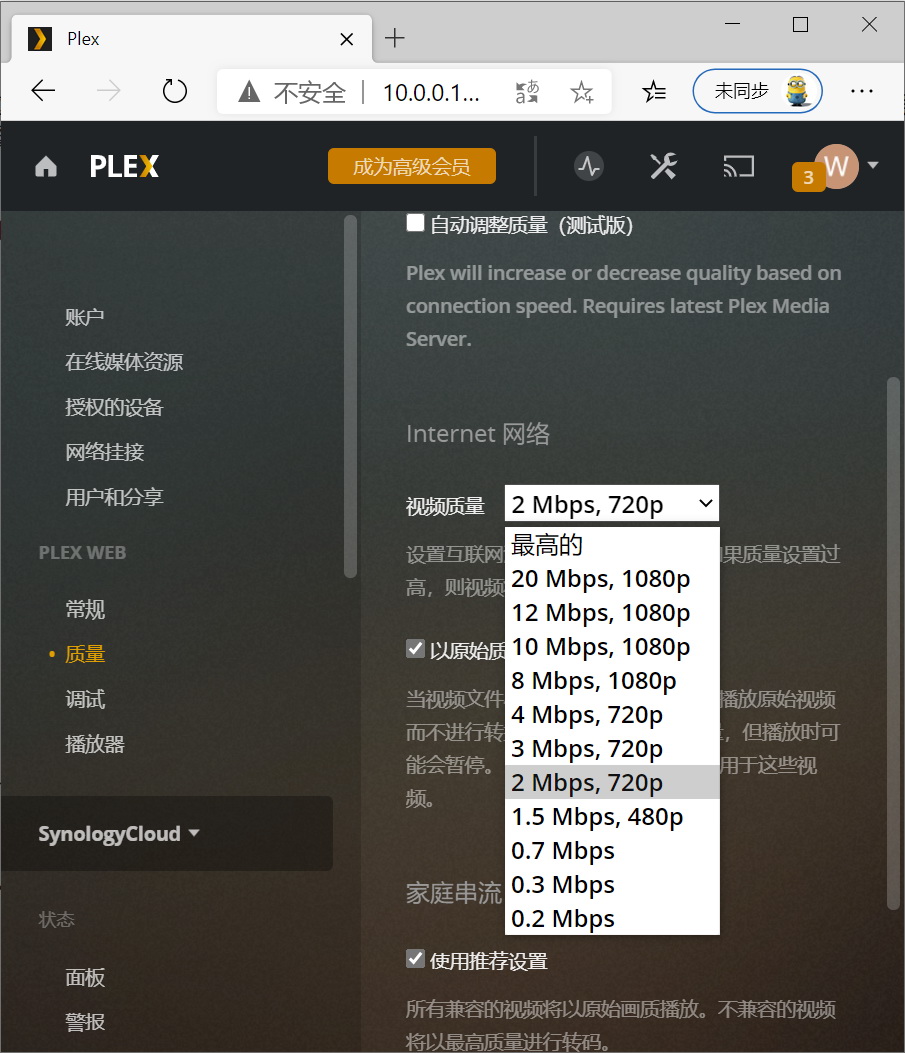
Task: Select 12 Mbps, 1080p option
Action: [x=612, y=613]
